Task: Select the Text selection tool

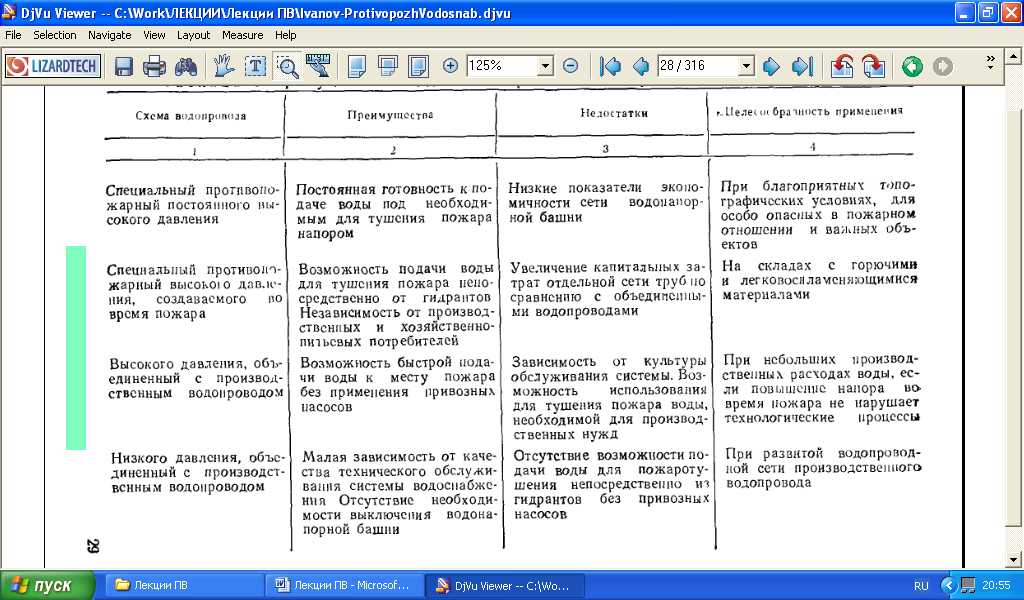Action: pyautogui.click(x=255, y=66)
